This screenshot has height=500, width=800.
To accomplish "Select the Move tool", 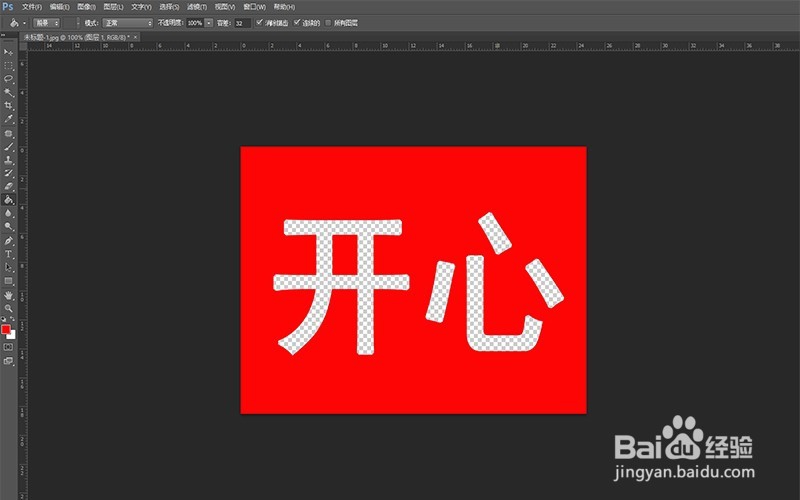I will (x=8, y=53).
